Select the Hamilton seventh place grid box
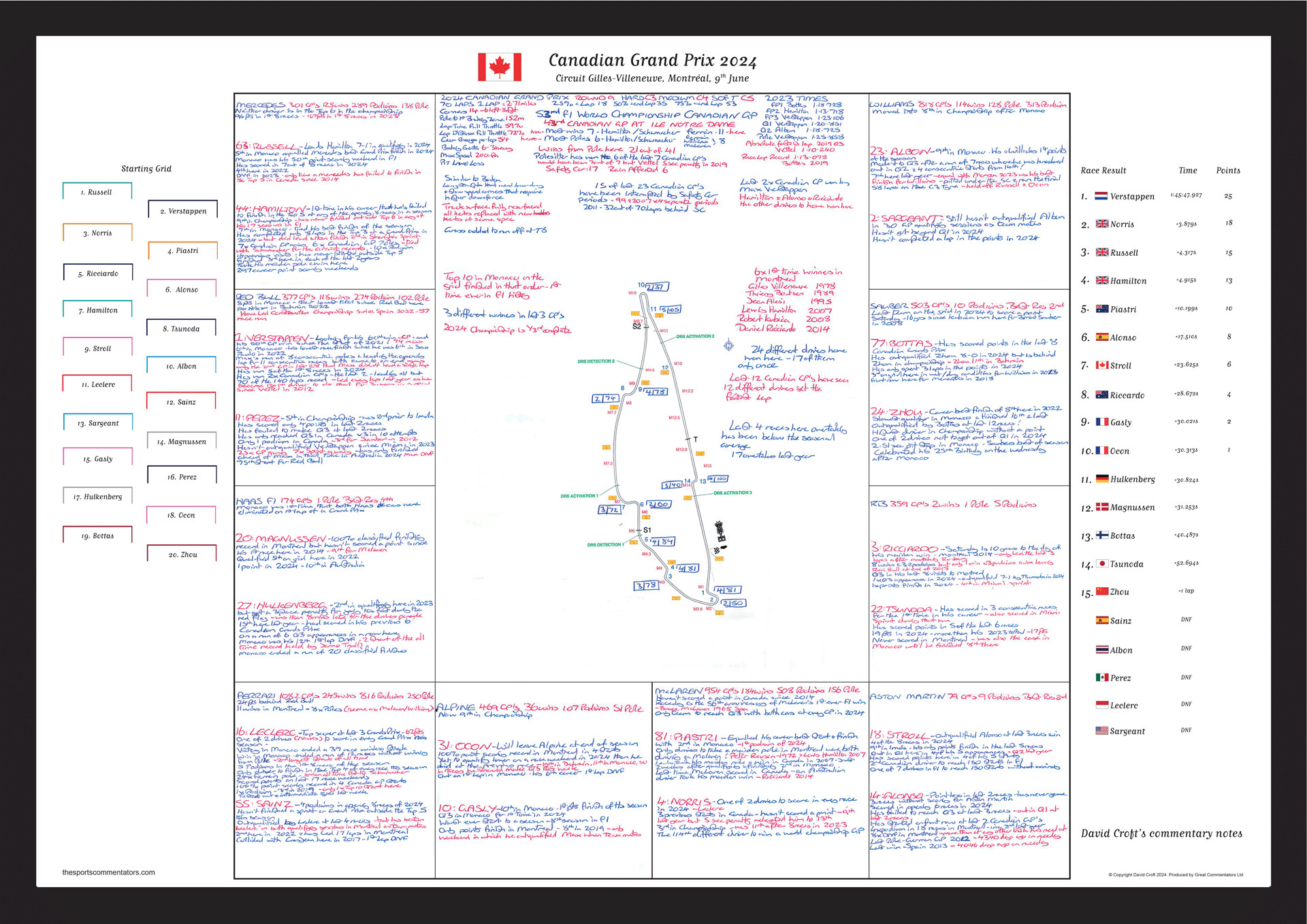1307x924 pixels. tap(97, 310)
